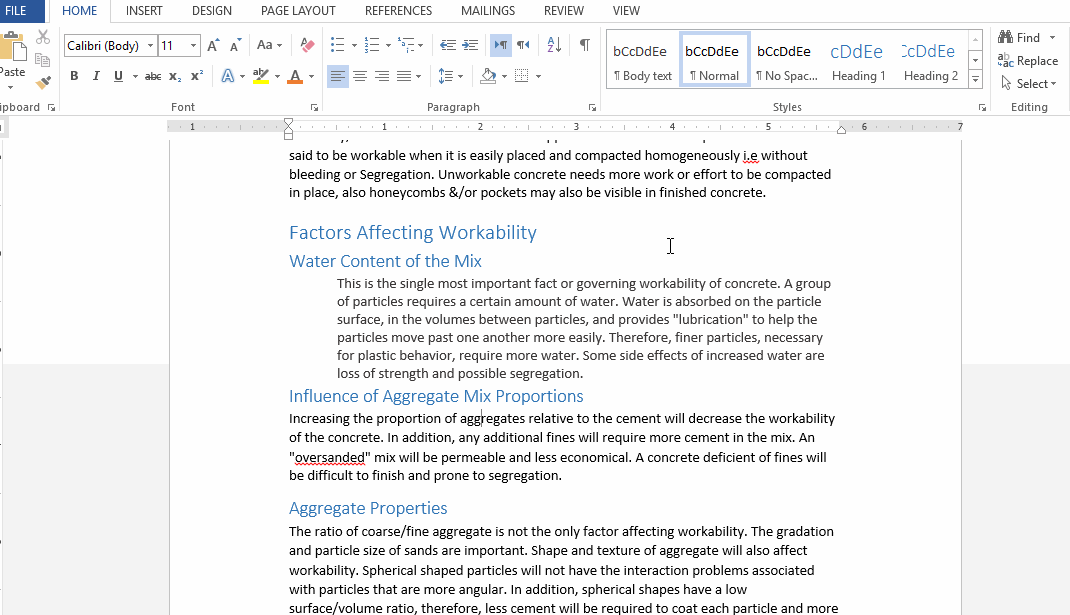The width and height of the screenshot is (1070, 615).
Task: Apply paragraph shading with the bucket icon
Action: click(487, 76)
